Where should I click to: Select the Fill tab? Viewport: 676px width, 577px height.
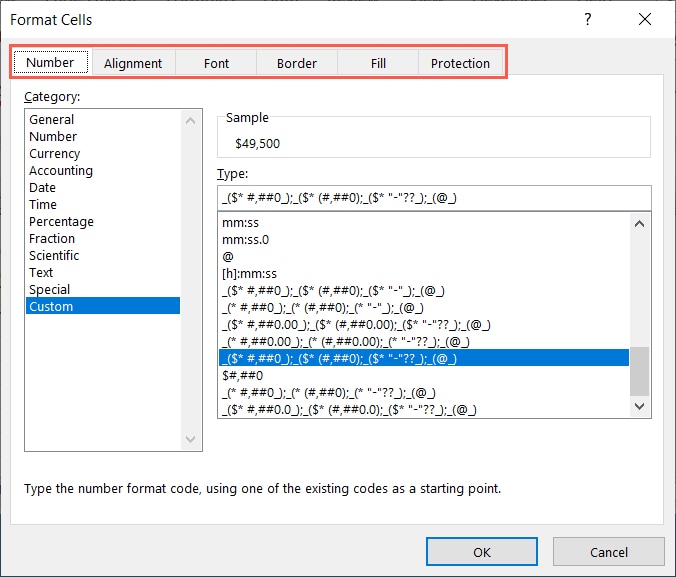pos(378,63)
